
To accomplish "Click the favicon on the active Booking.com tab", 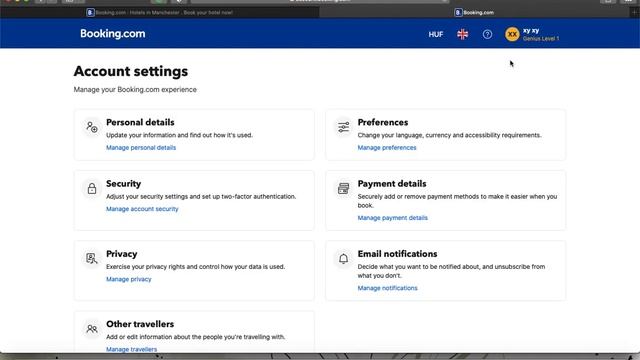I will click(x=458, y=13).
